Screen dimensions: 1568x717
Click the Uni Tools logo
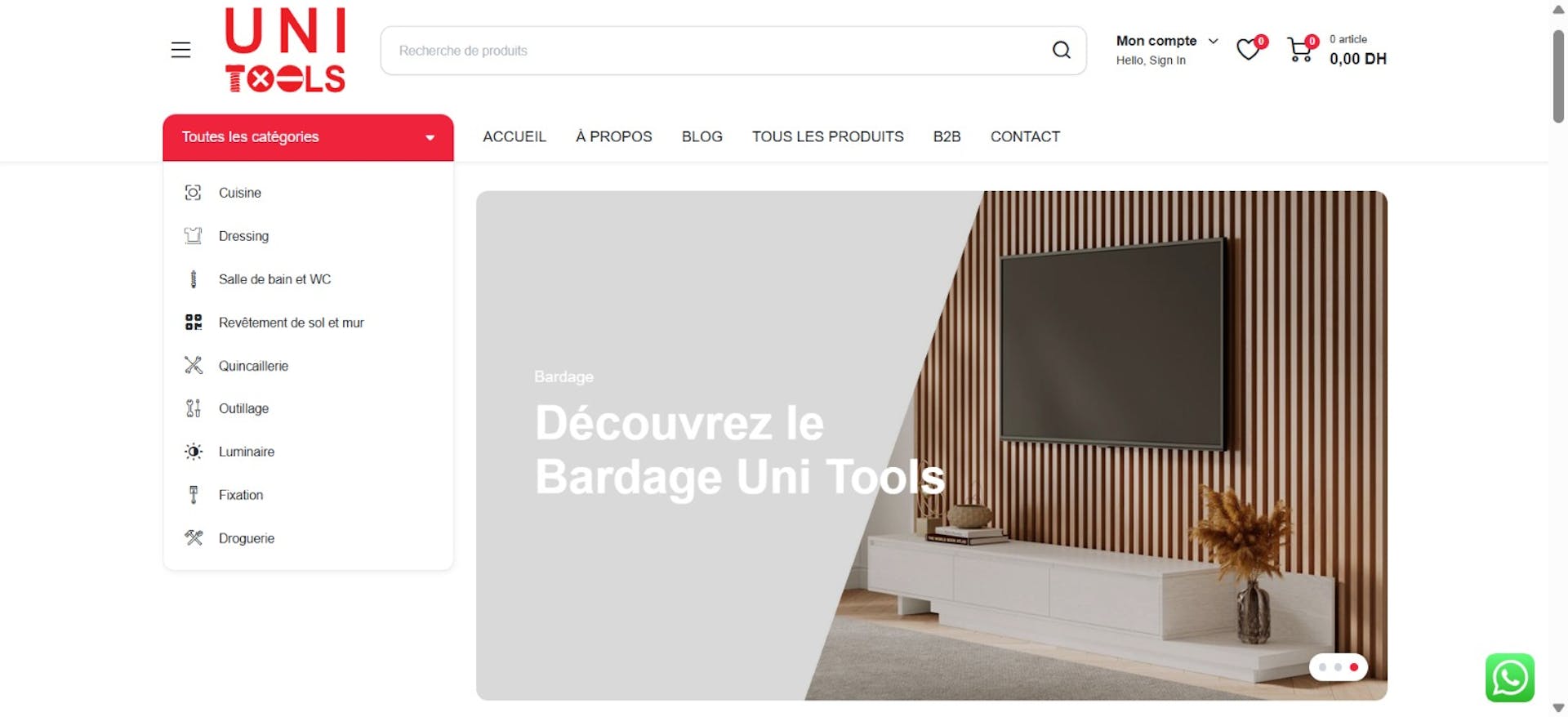pos(285,50)
